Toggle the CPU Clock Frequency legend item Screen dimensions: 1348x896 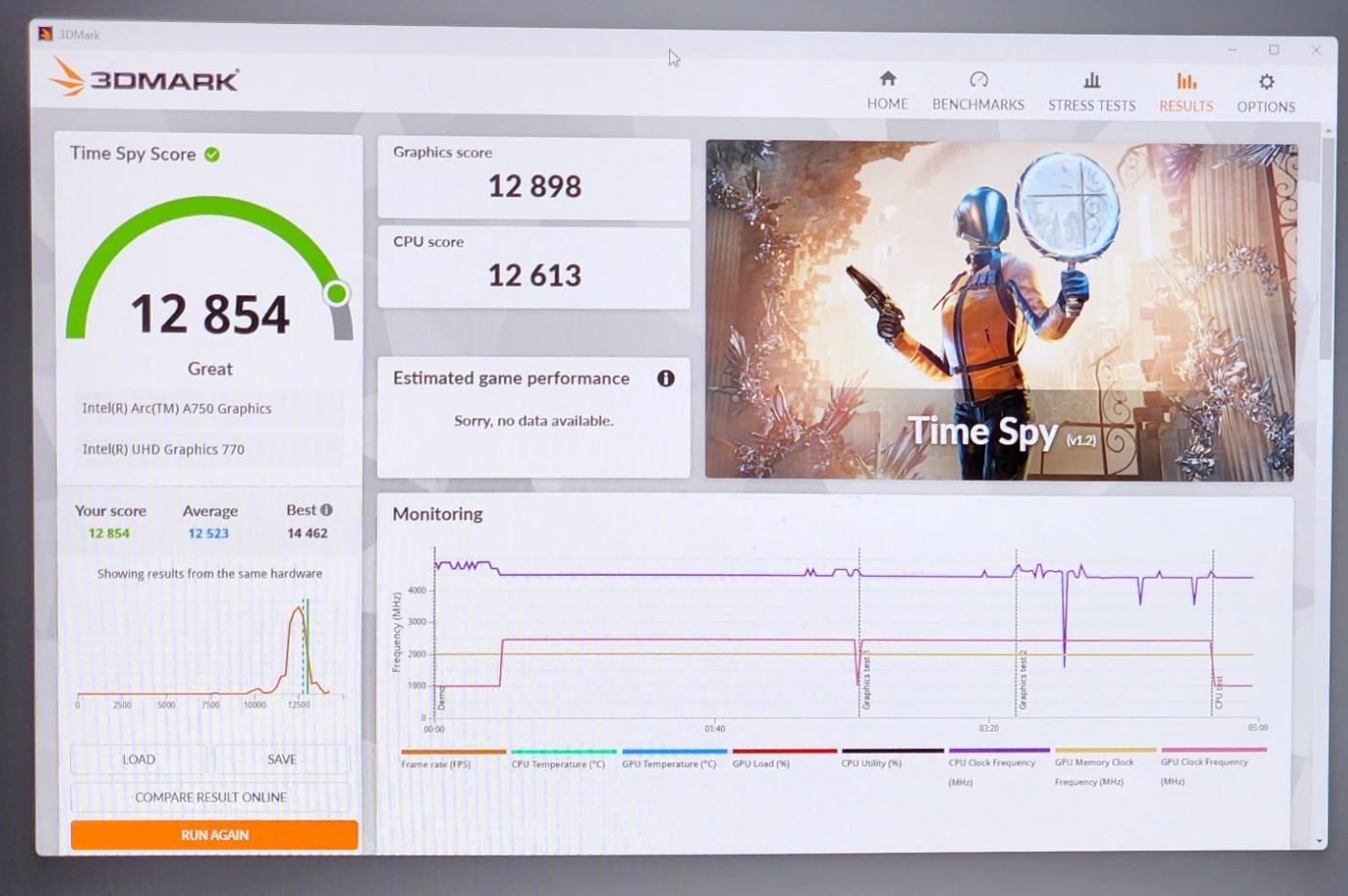[x=998, y=767]
